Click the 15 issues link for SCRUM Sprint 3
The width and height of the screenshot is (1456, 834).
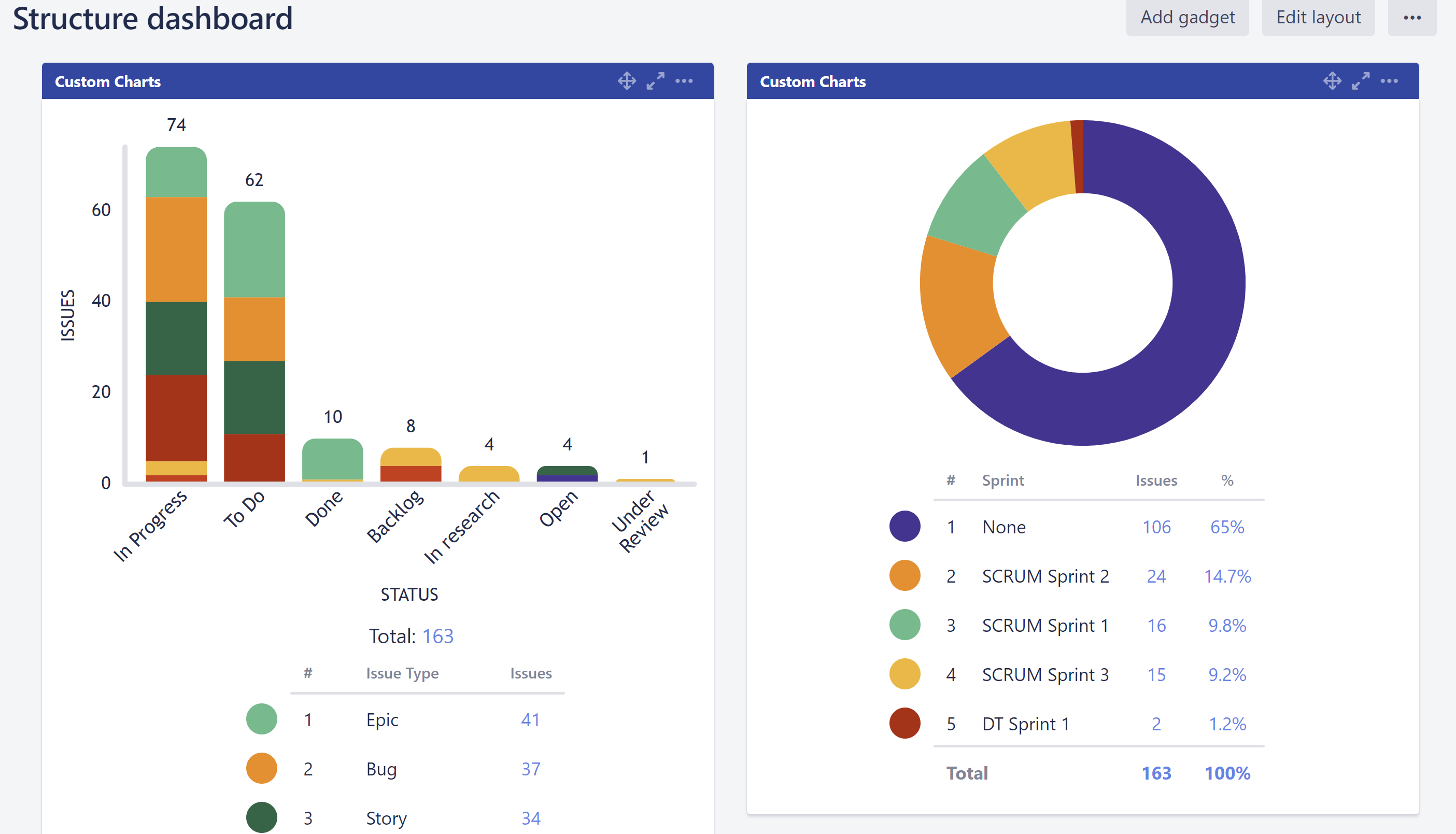point(1156,675)
